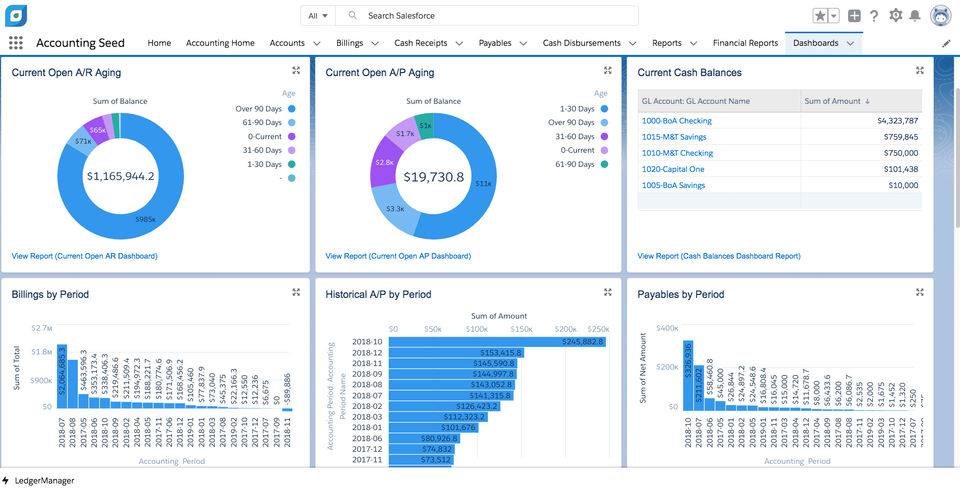
Task: Open the Cash Receipts tab
Action: [421, 43]
